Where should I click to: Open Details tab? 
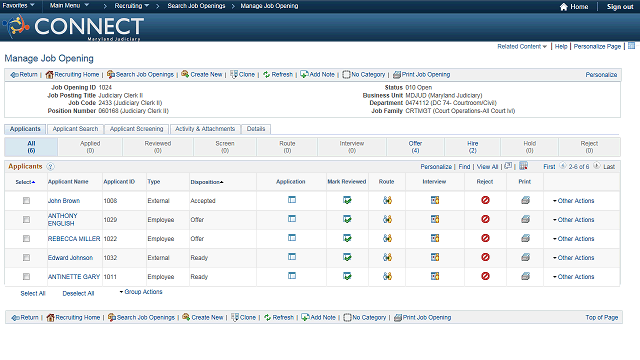coord(256,129)
